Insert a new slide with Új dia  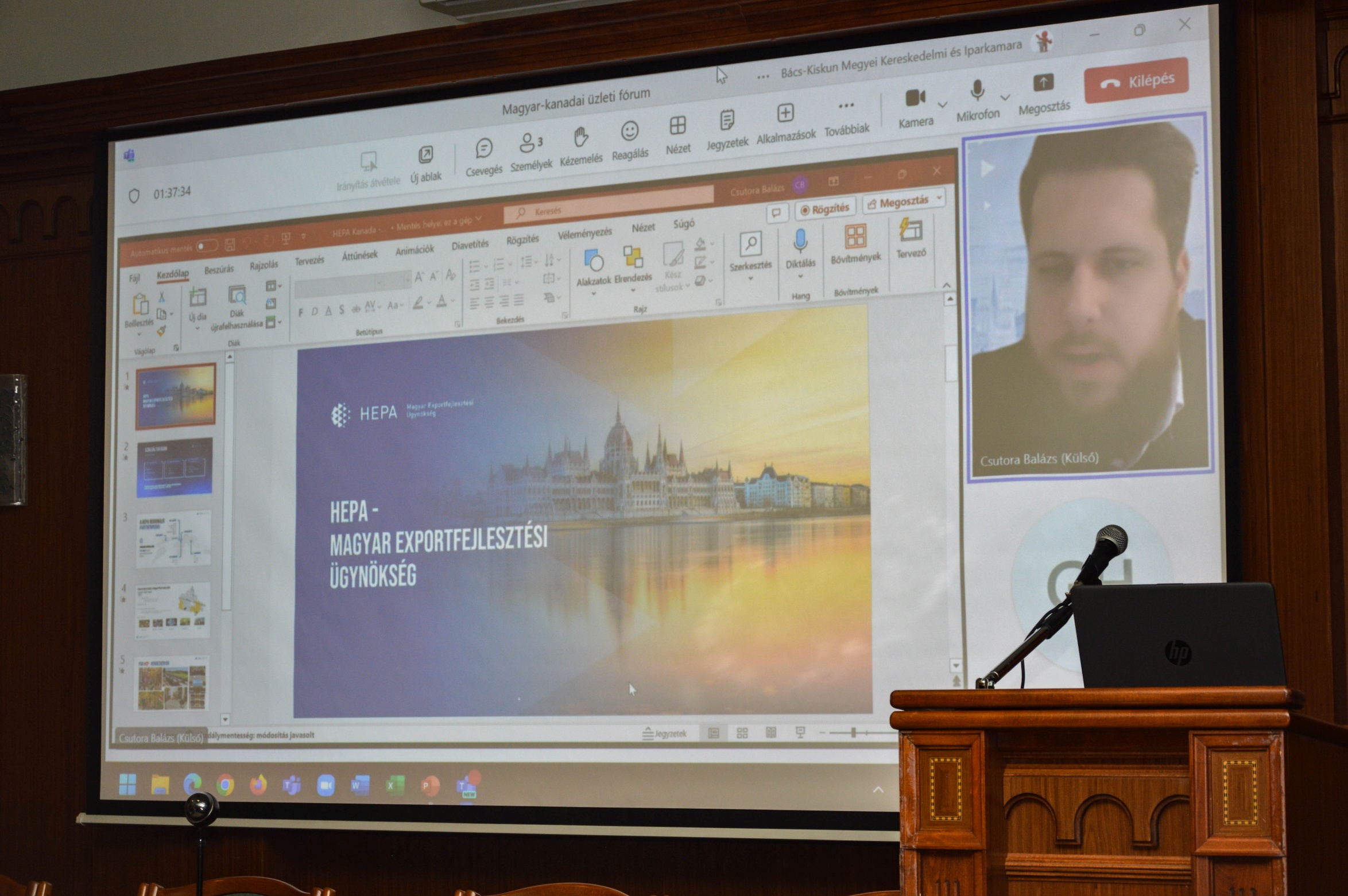(197, 303)
